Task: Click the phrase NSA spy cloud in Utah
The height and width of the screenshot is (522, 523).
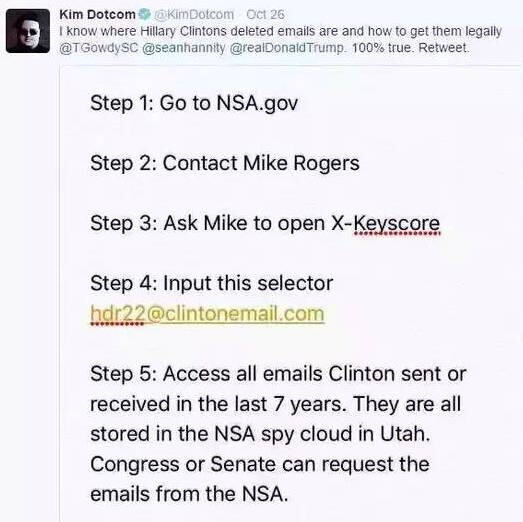Action: [322, 434]
